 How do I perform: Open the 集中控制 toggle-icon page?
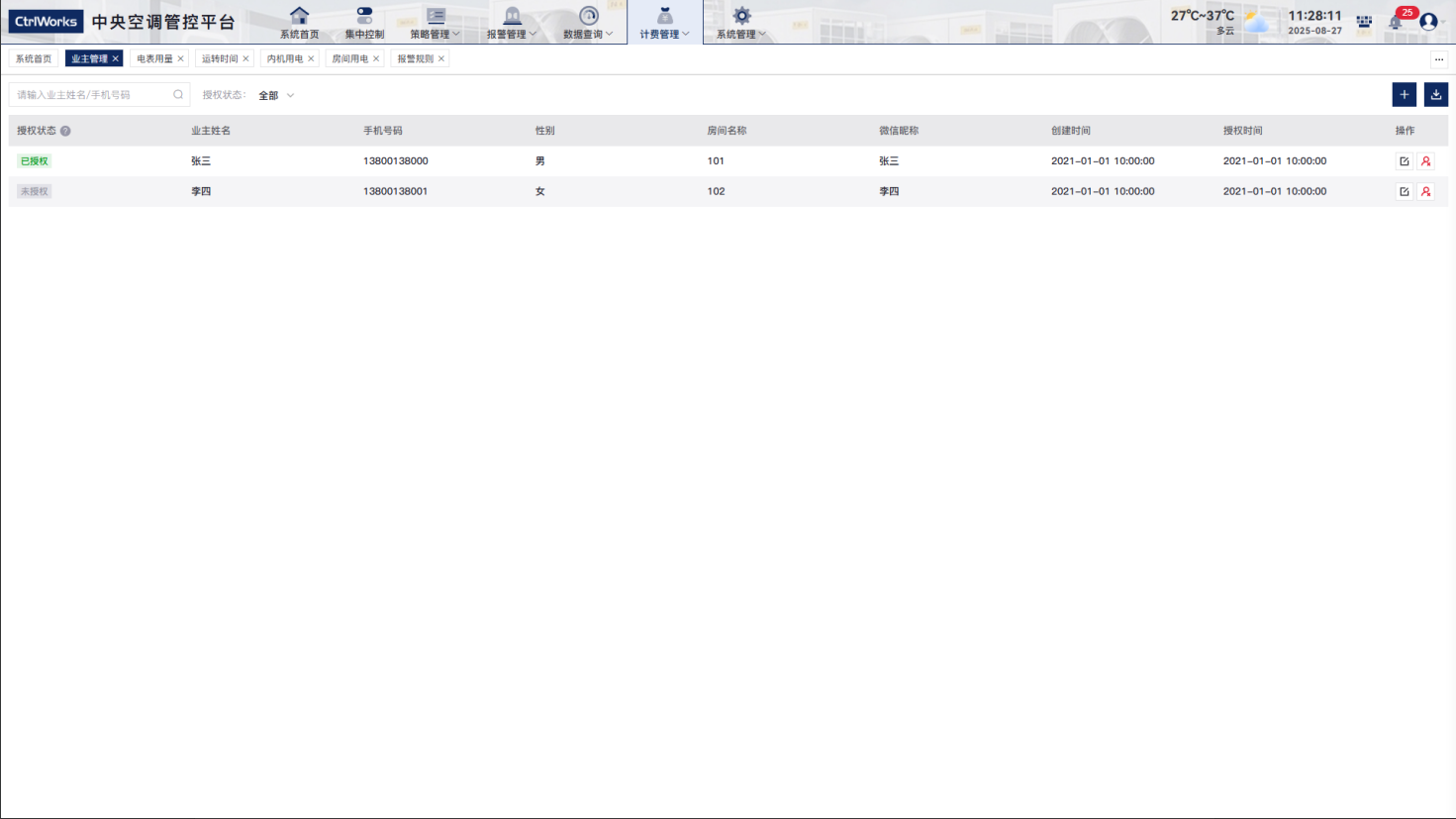coord(364,22)
